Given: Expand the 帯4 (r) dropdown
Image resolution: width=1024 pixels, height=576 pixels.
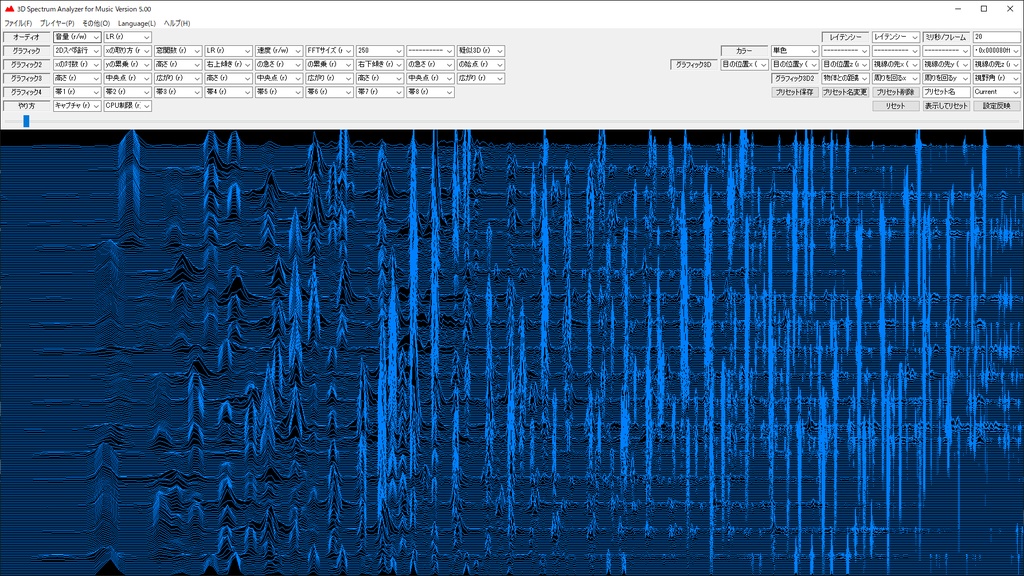Looking at the screenshot, I should coord(228,92).
